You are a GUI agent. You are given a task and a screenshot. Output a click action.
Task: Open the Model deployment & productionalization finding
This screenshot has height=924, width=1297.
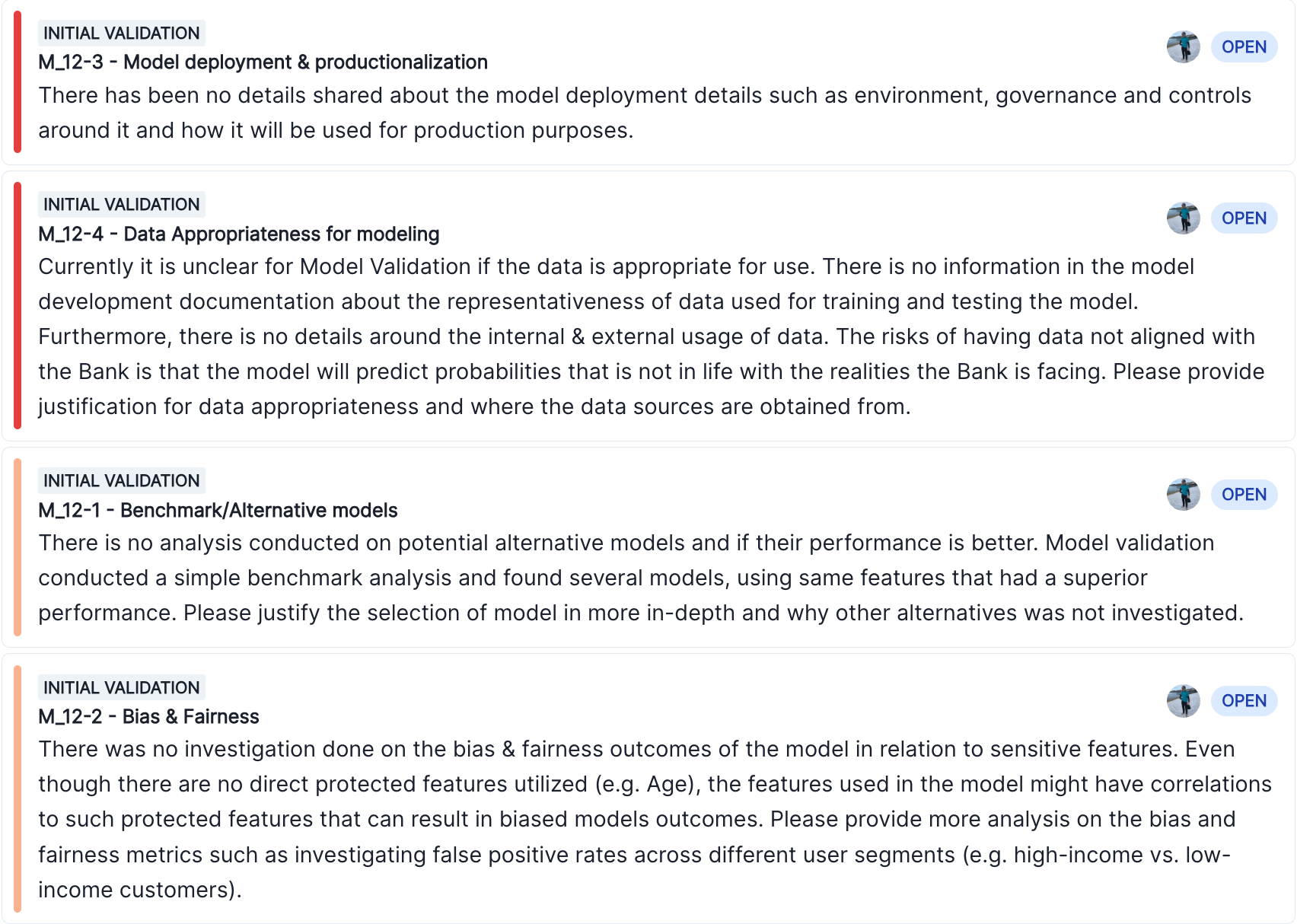263,62
